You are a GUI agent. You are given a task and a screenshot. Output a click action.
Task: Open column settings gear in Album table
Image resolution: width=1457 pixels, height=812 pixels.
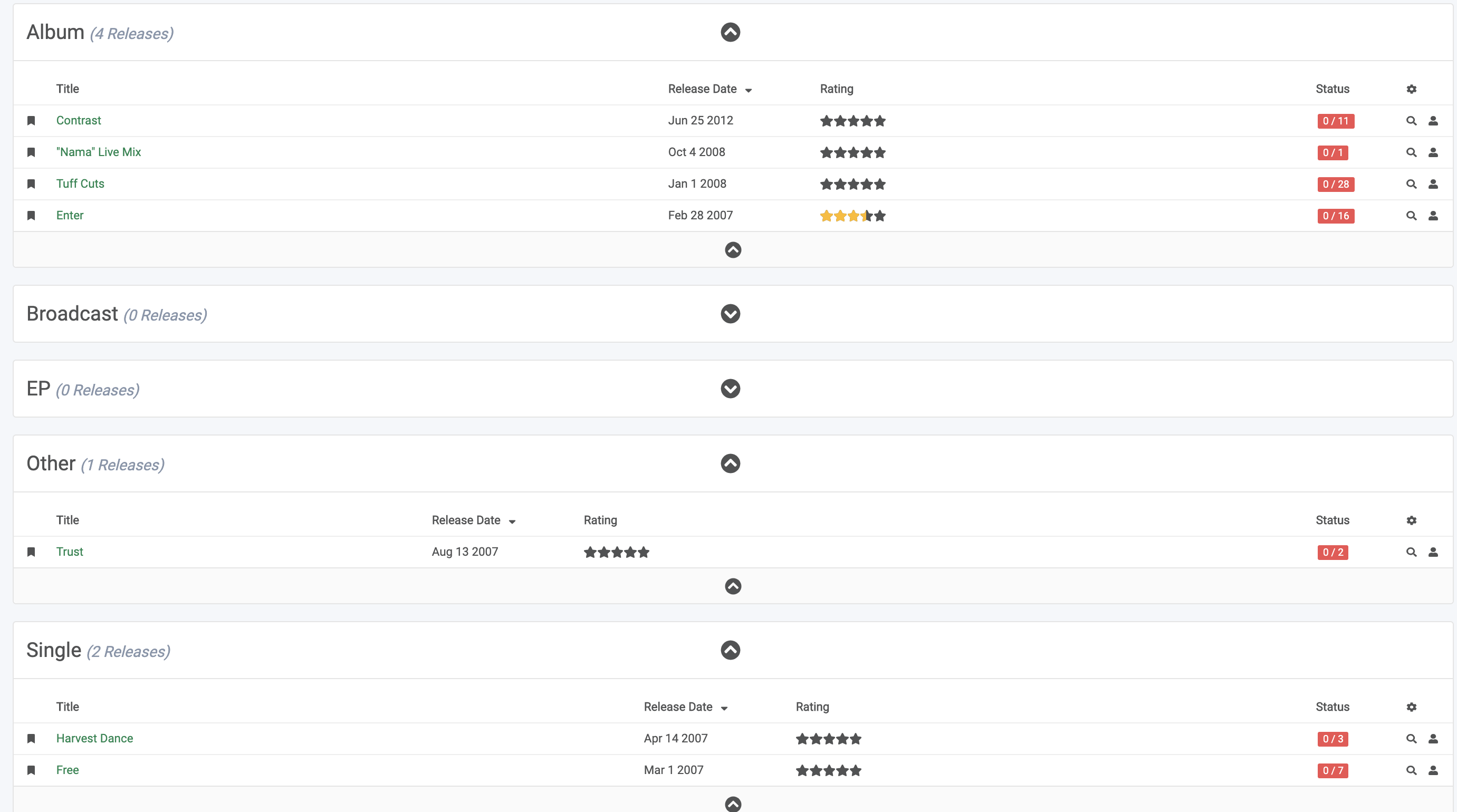click(x=1411, y=89)
